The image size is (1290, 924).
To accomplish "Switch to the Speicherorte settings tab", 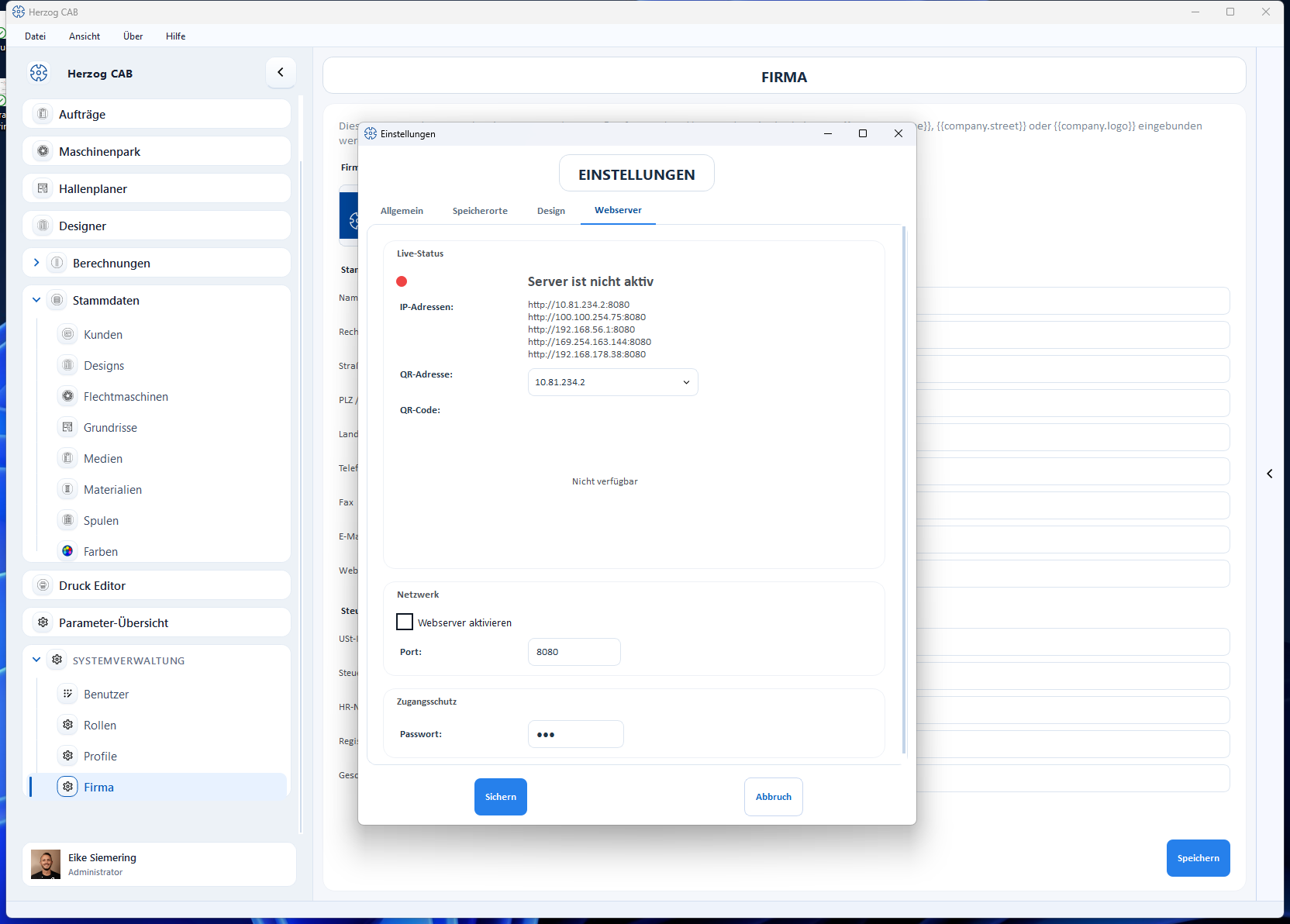I will click(480, 211).
